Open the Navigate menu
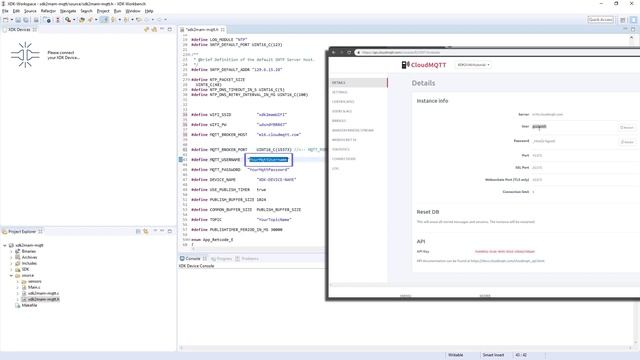640x360 pixels. coord(68,11)
